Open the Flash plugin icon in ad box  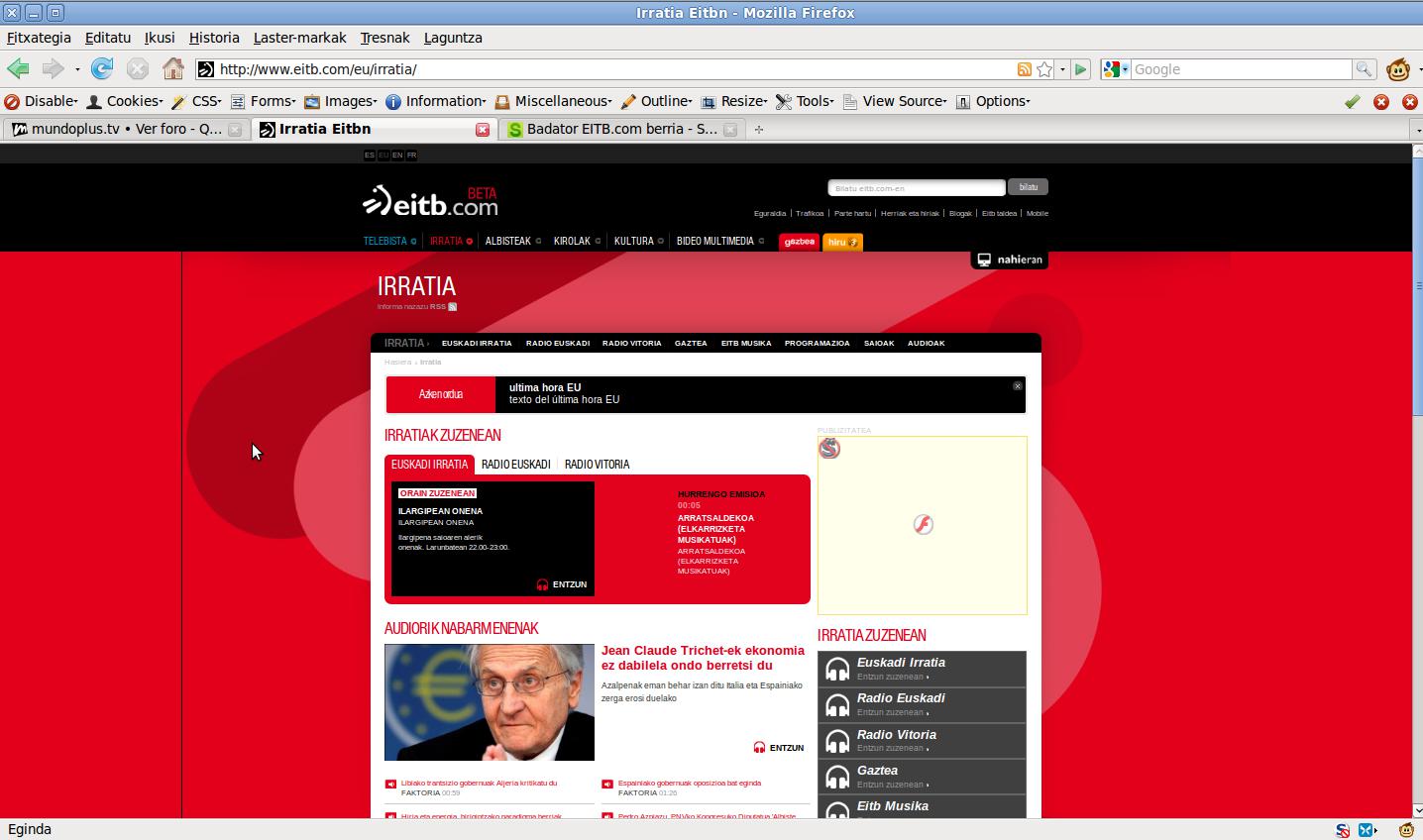click(x=923, y=524)
